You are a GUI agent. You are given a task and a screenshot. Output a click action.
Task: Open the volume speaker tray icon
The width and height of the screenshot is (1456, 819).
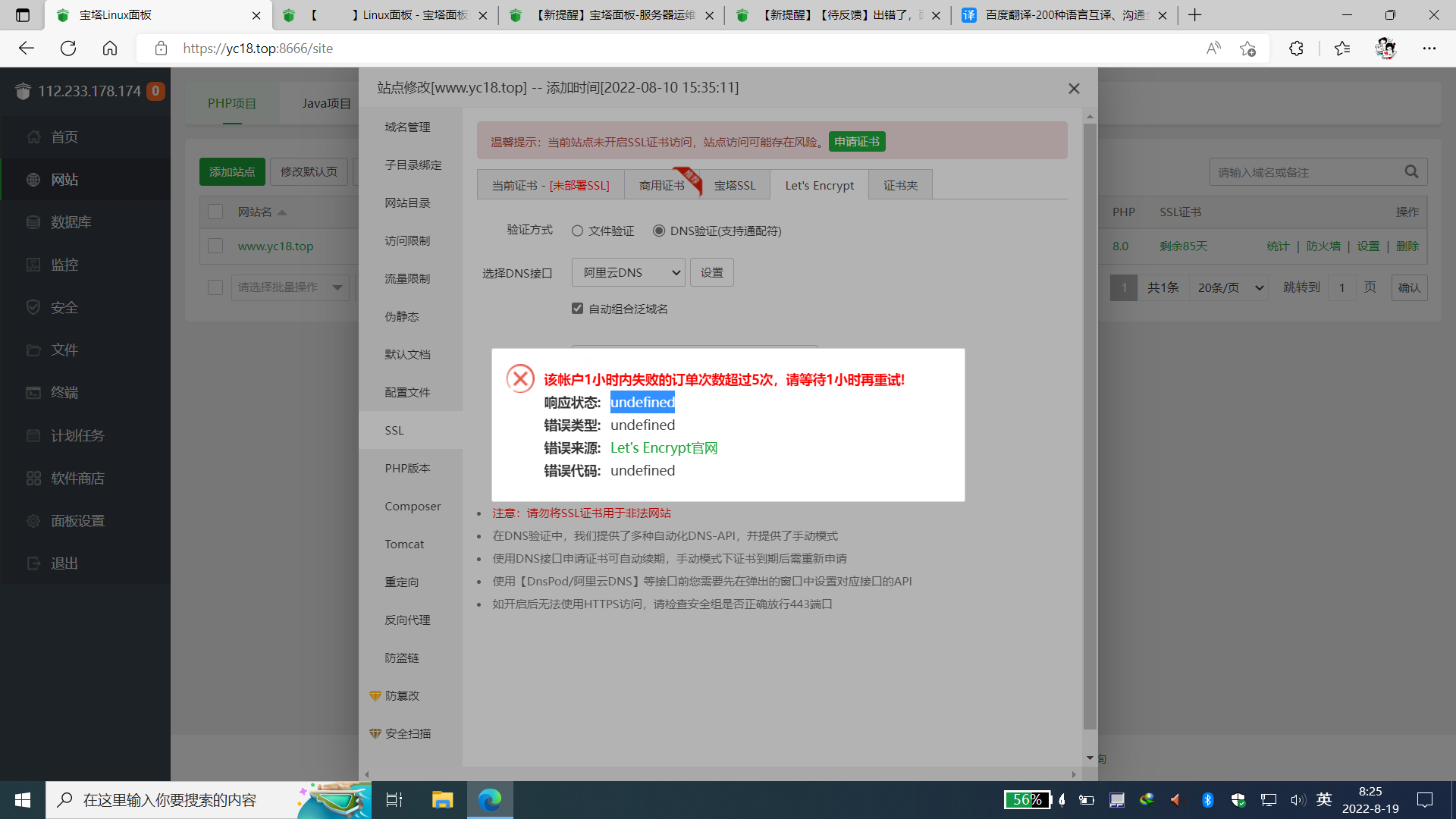1298,800
